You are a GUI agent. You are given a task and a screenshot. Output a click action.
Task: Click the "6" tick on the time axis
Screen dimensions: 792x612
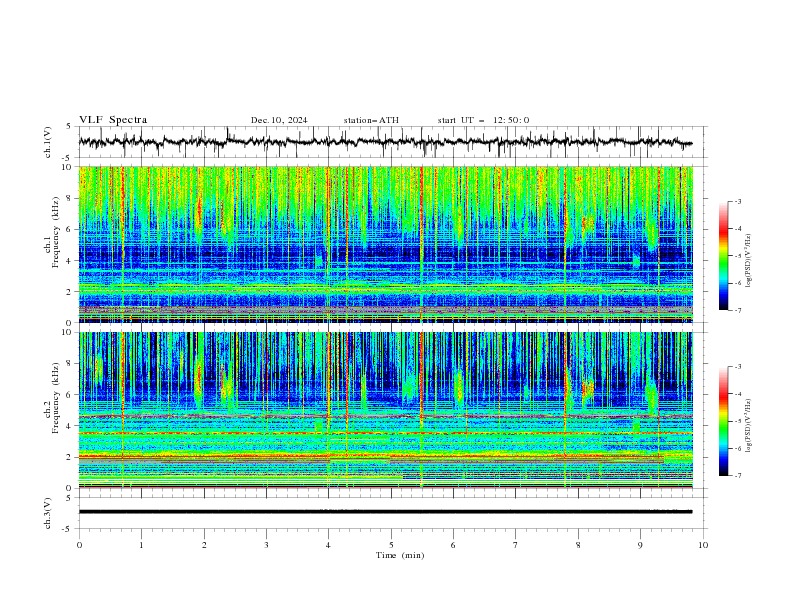453,545
